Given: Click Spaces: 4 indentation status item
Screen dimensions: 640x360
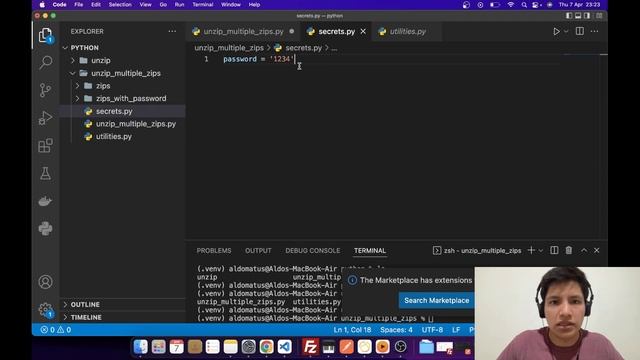Looking at the screenshot, I should coord(396,330).
